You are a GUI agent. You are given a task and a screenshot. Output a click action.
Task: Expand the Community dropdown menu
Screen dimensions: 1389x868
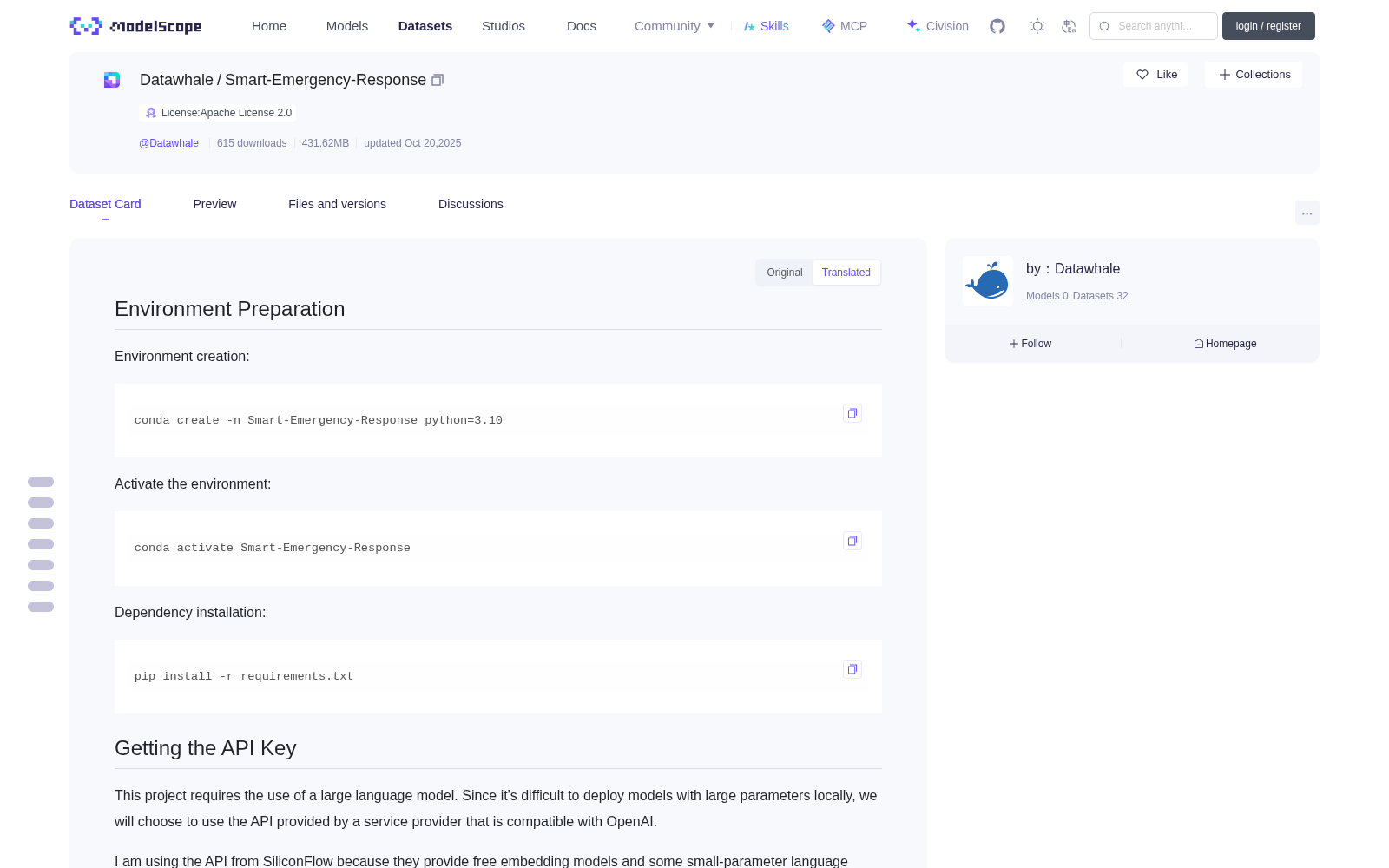click(675, 26)
